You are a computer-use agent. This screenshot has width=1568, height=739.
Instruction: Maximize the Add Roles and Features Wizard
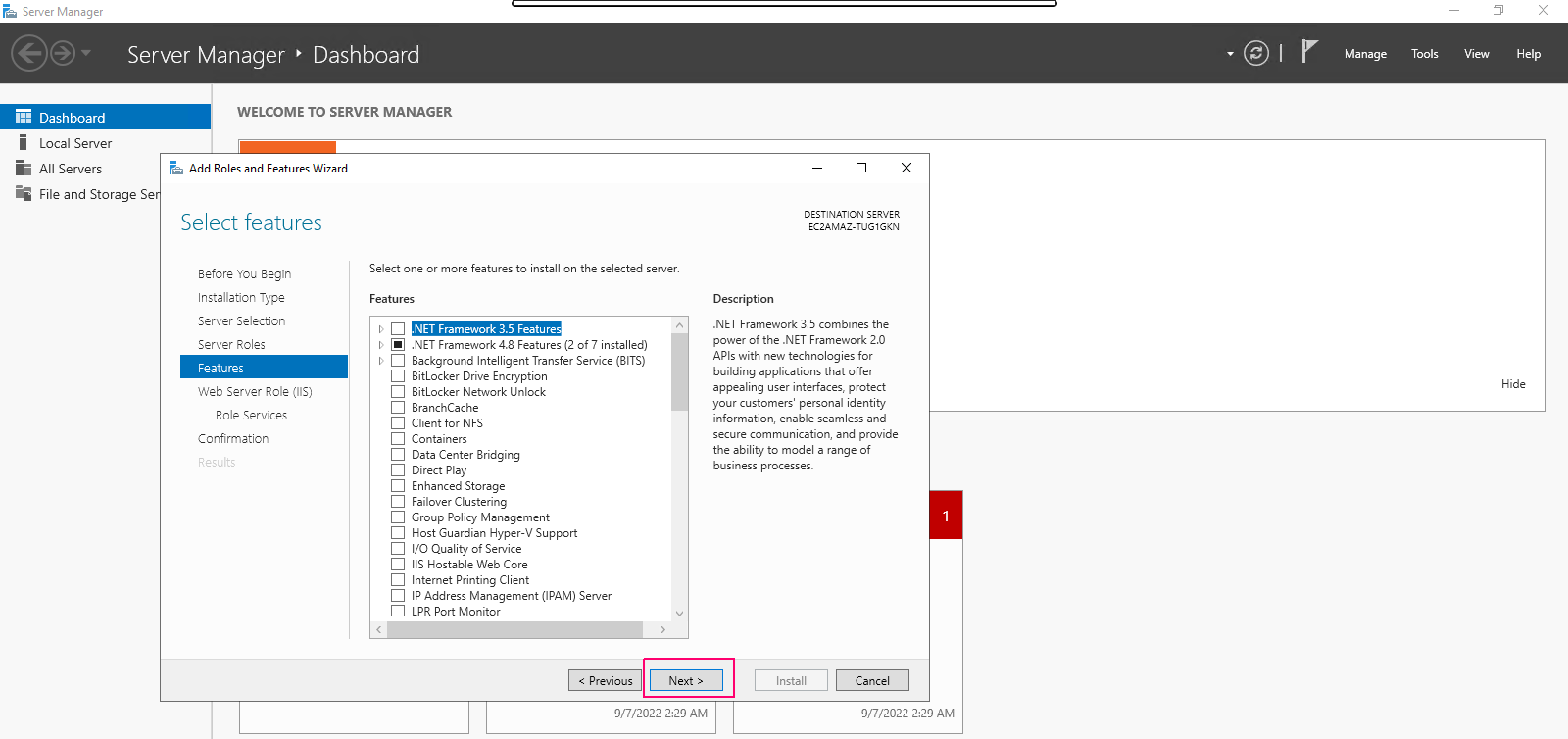point(861,168)
